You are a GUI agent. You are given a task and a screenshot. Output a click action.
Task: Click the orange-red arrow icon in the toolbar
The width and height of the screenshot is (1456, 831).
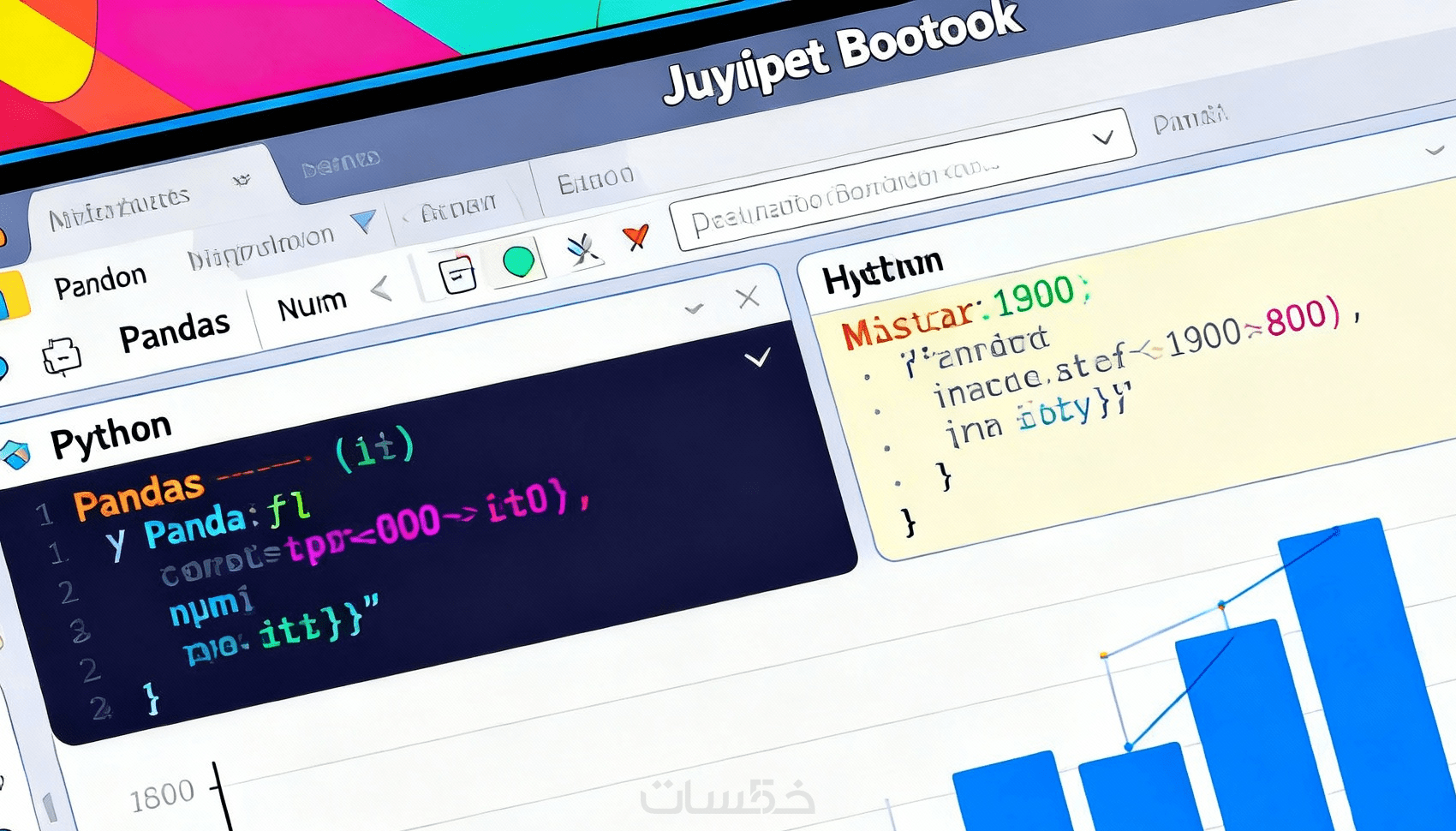coord(636,236)
